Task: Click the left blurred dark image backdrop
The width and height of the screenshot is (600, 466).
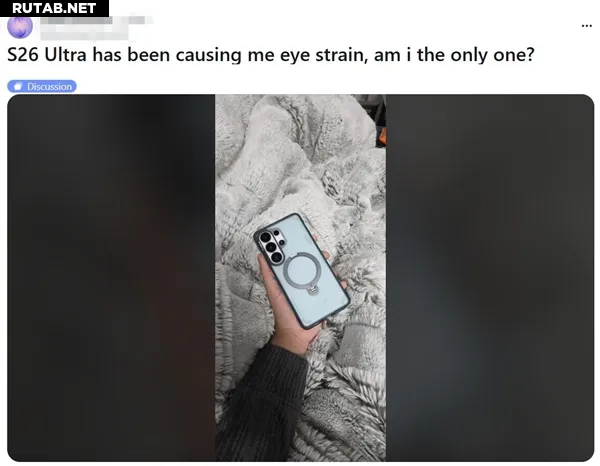Action: tap(111, 278)
